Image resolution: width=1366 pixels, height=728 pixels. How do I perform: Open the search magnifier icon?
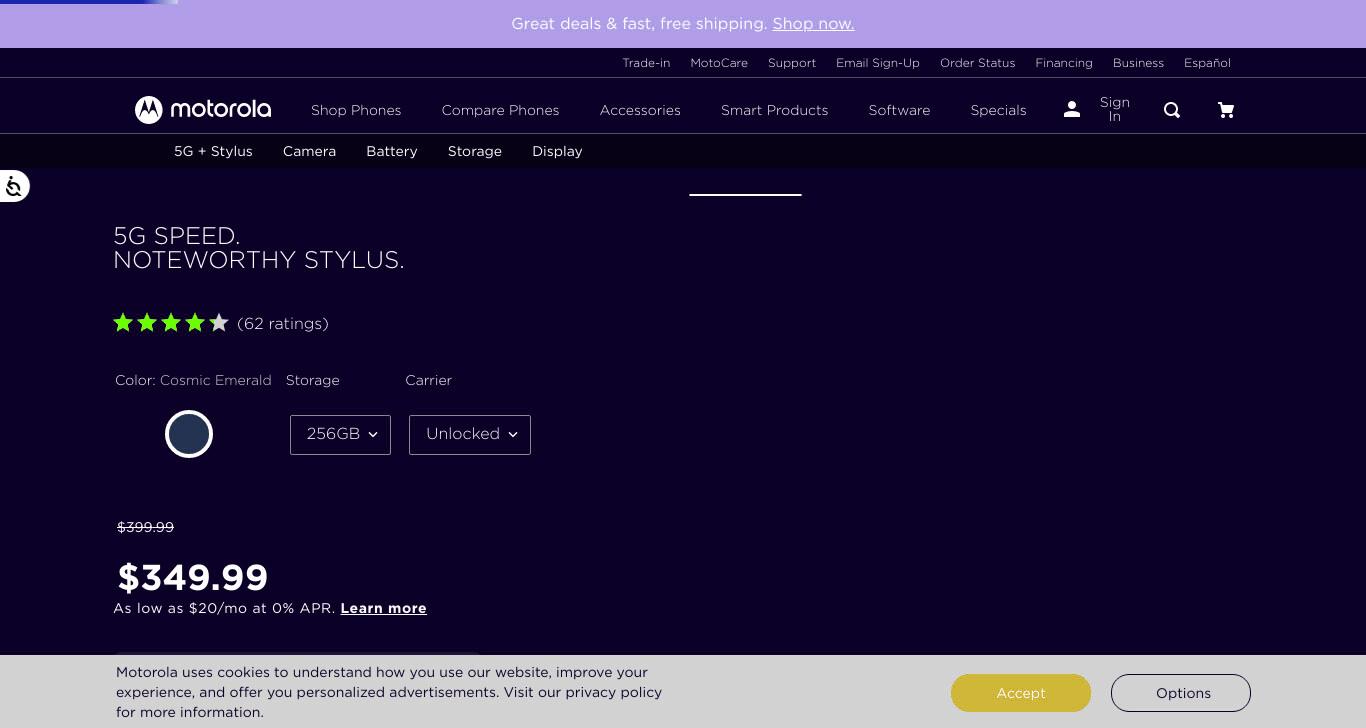pyautogui.click(x=1172, y=110)
